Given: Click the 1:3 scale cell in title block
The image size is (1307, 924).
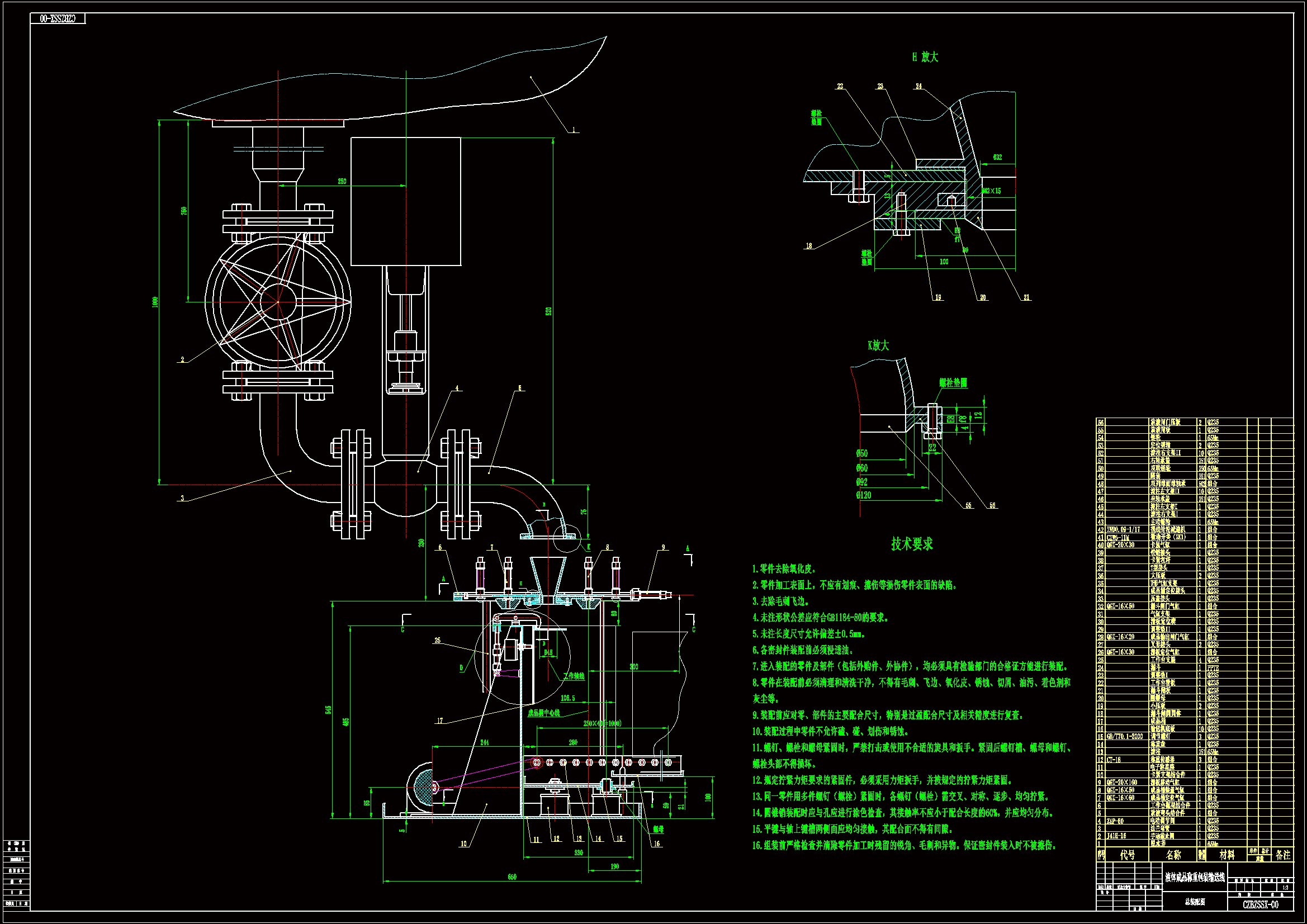Looking at the screenshot, I should pos(1285,888).
